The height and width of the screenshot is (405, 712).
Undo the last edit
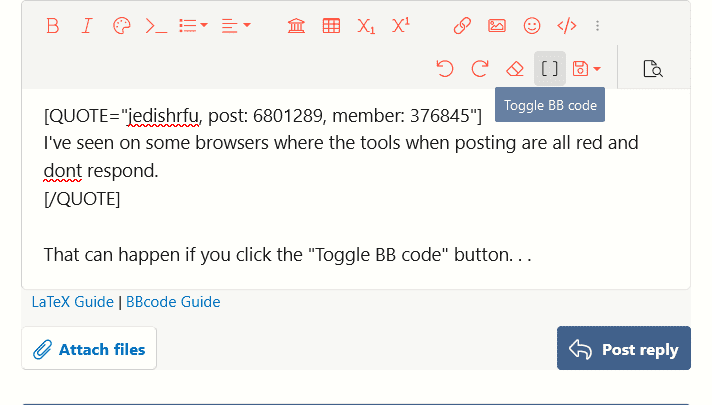445,69
